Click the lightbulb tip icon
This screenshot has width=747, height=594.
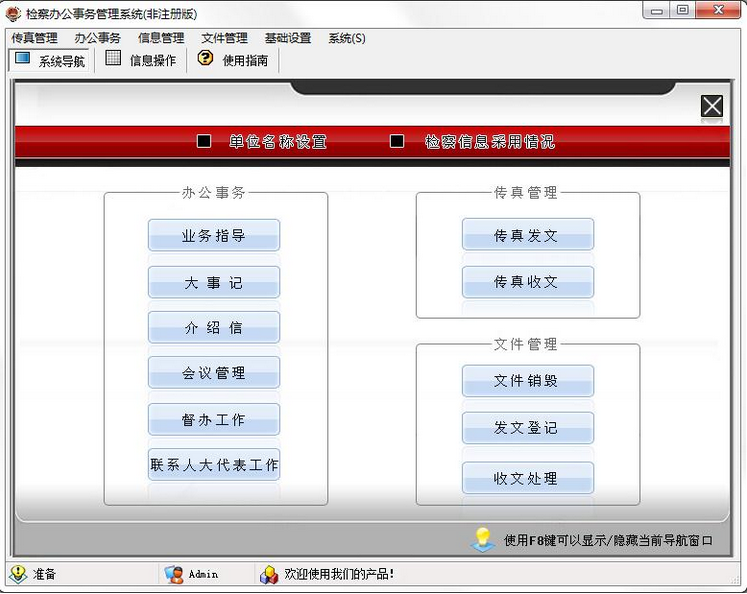pos(483,539)
